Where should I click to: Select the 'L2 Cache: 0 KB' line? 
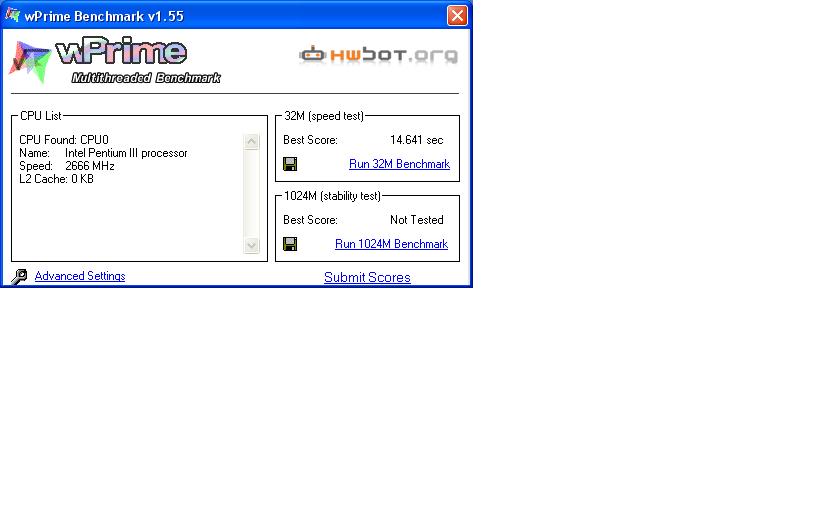point(56,179)
